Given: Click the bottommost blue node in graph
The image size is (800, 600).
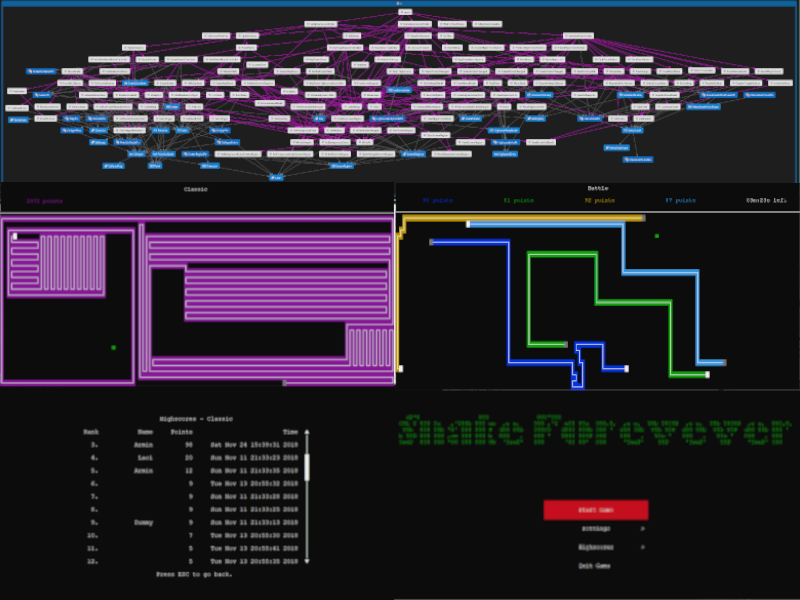Looking at the screenshot, I should (276, 177).
